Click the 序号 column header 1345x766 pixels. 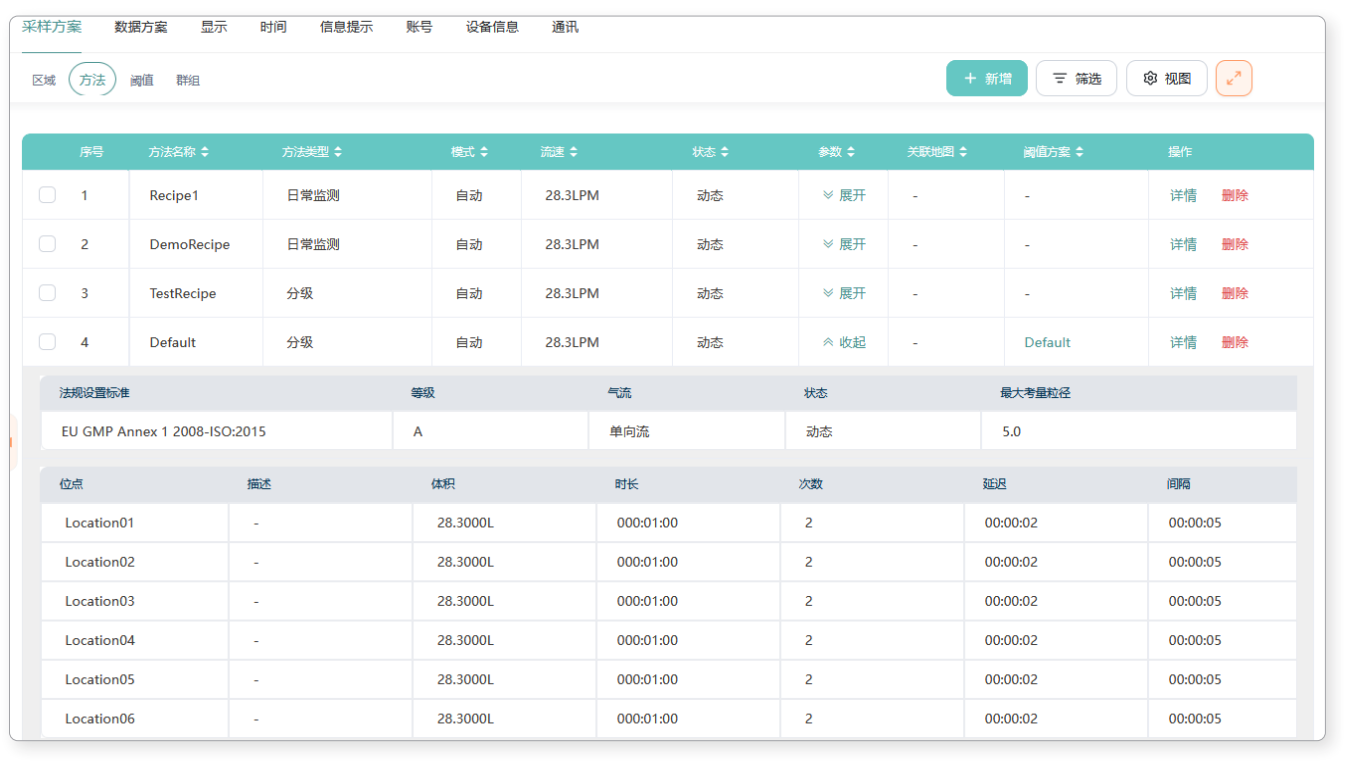point(91,152)
